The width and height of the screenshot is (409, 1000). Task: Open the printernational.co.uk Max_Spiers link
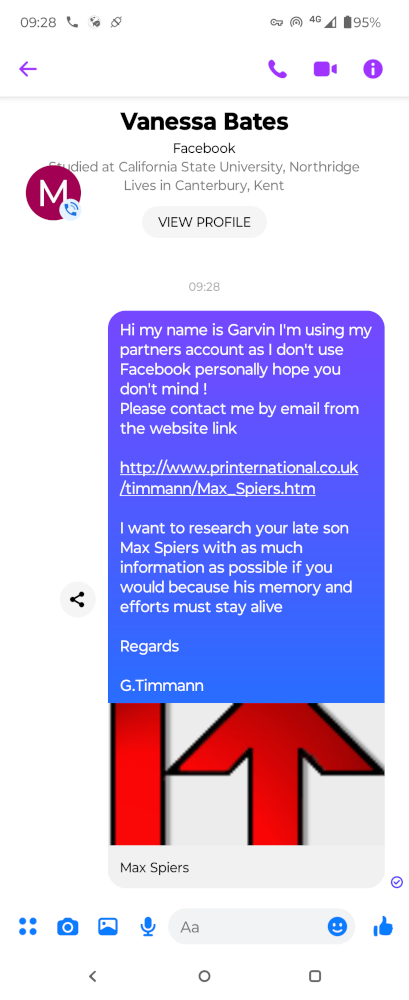click(239, 478)
